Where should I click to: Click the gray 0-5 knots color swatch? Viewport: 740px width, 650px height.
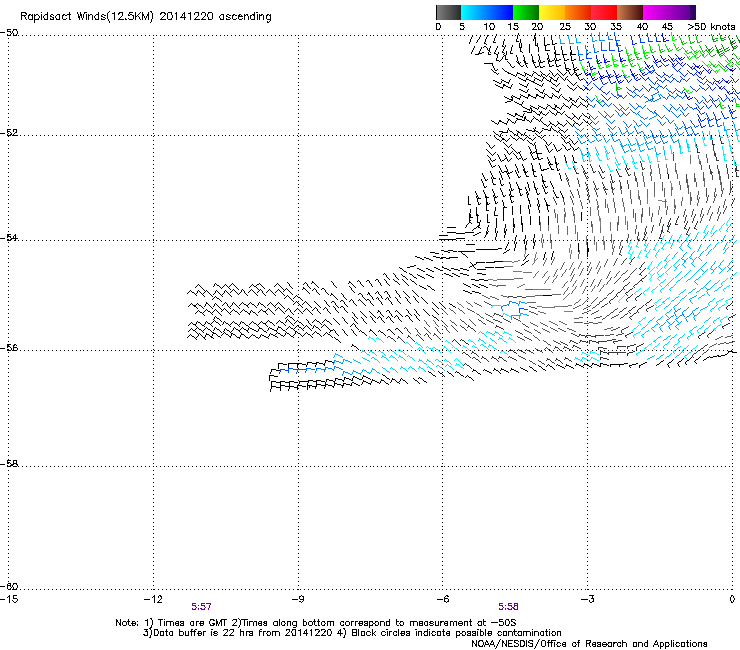tap(448, 12)
